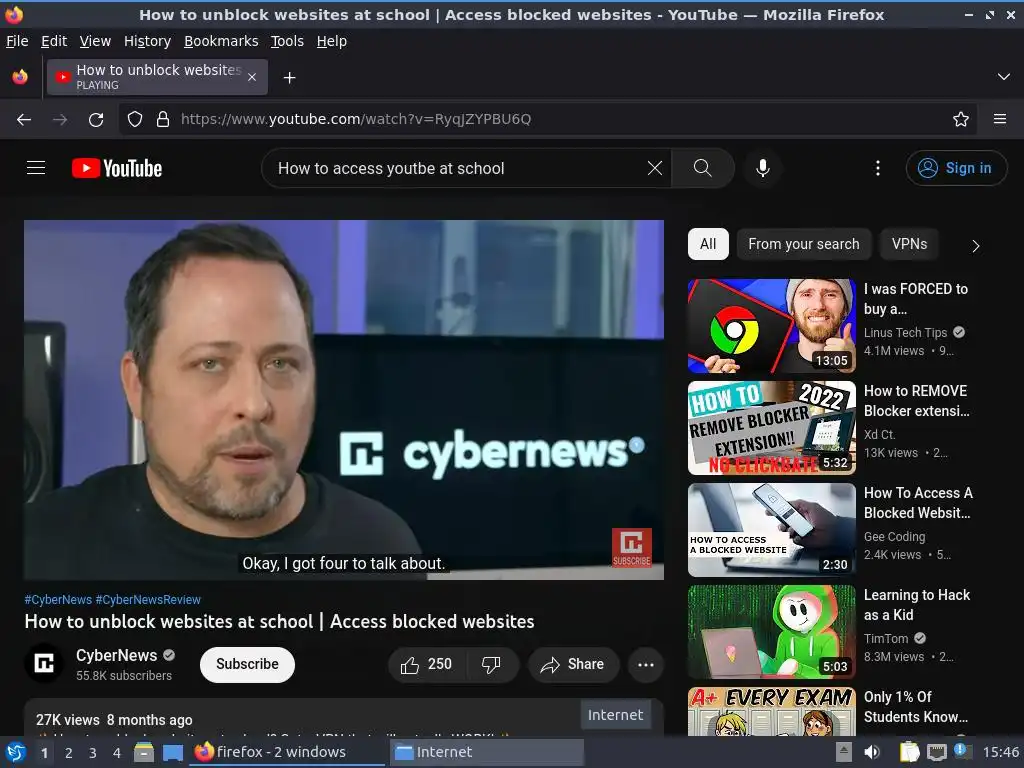Open the file manager taskbar launcher
Viewport: 1024px width, 768px height.
click(x=144, y=752)
